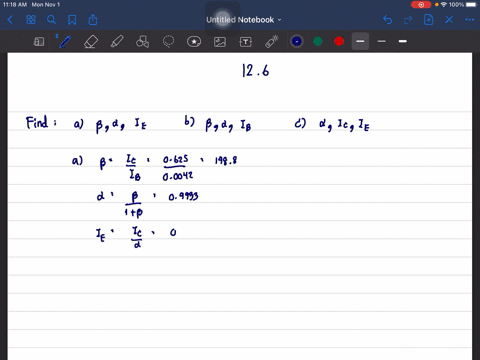Redo the last action
Screen dimensions: 480x360
408,20
